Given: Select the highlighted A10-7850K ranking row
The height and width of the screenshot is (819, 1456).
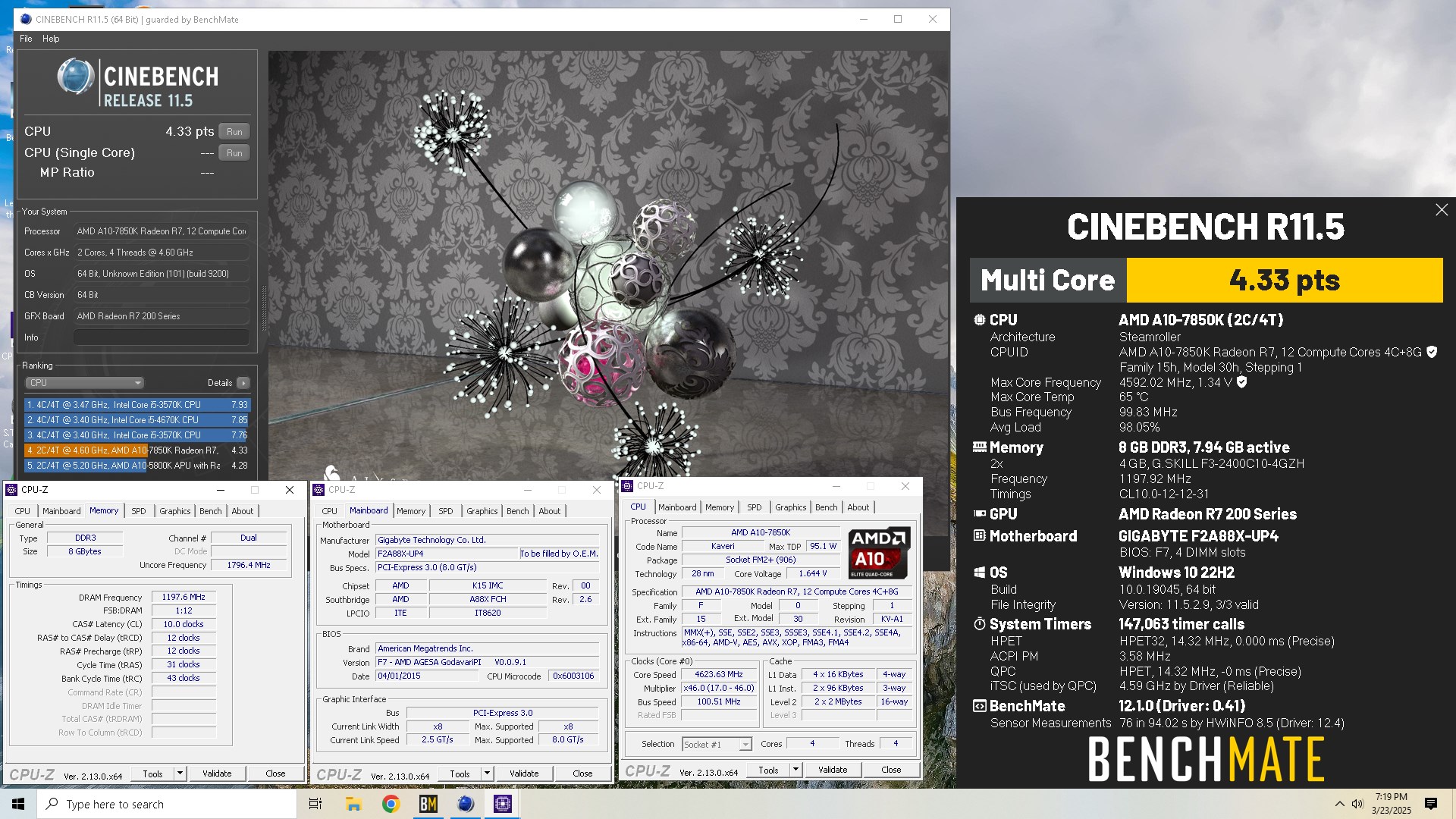Looking at the screenshot, I should [137, 450].
